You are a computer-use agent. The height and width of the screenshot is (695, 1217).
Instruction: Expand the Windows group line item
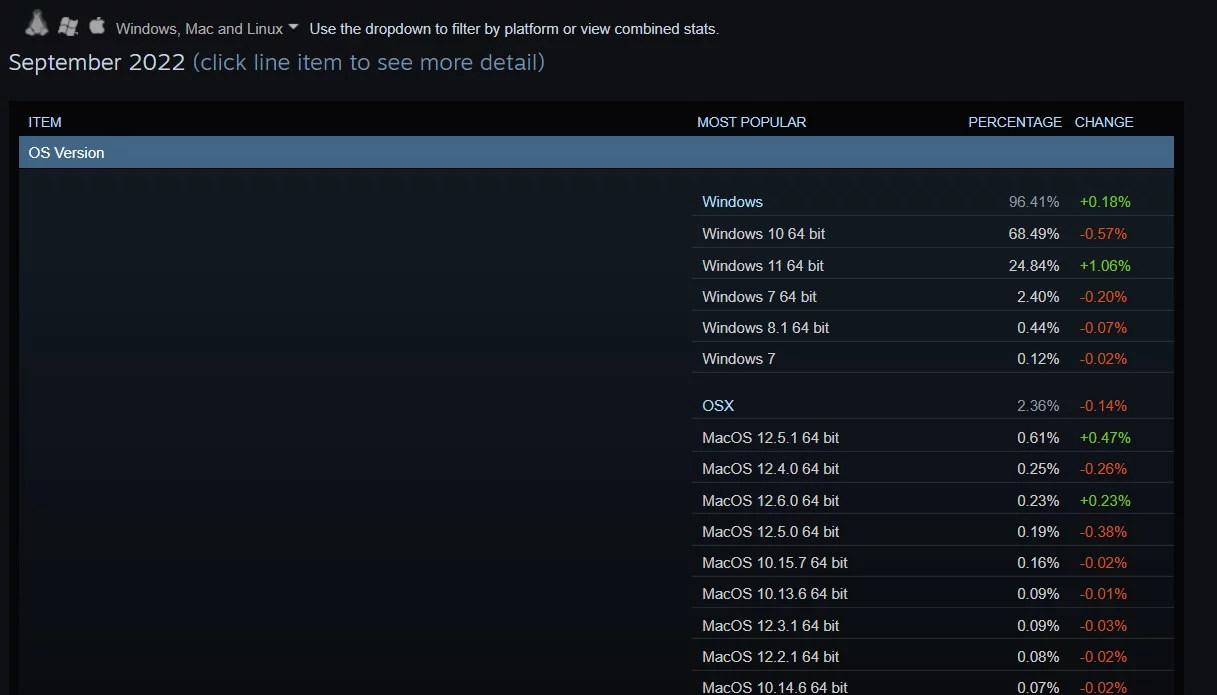click(732, 202)
